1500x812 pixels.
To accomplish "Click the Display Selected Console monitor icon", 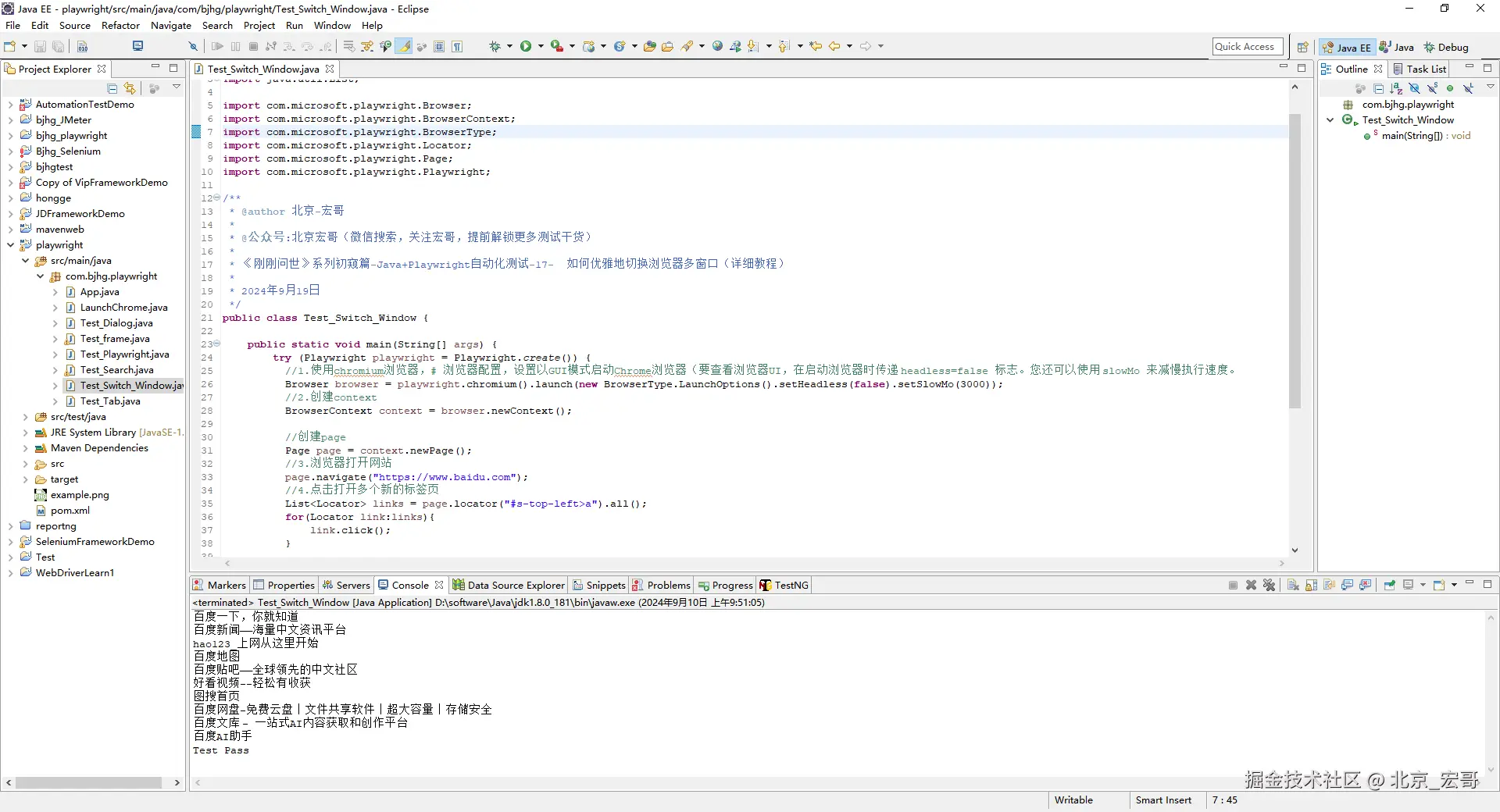I will point(1408,585).
